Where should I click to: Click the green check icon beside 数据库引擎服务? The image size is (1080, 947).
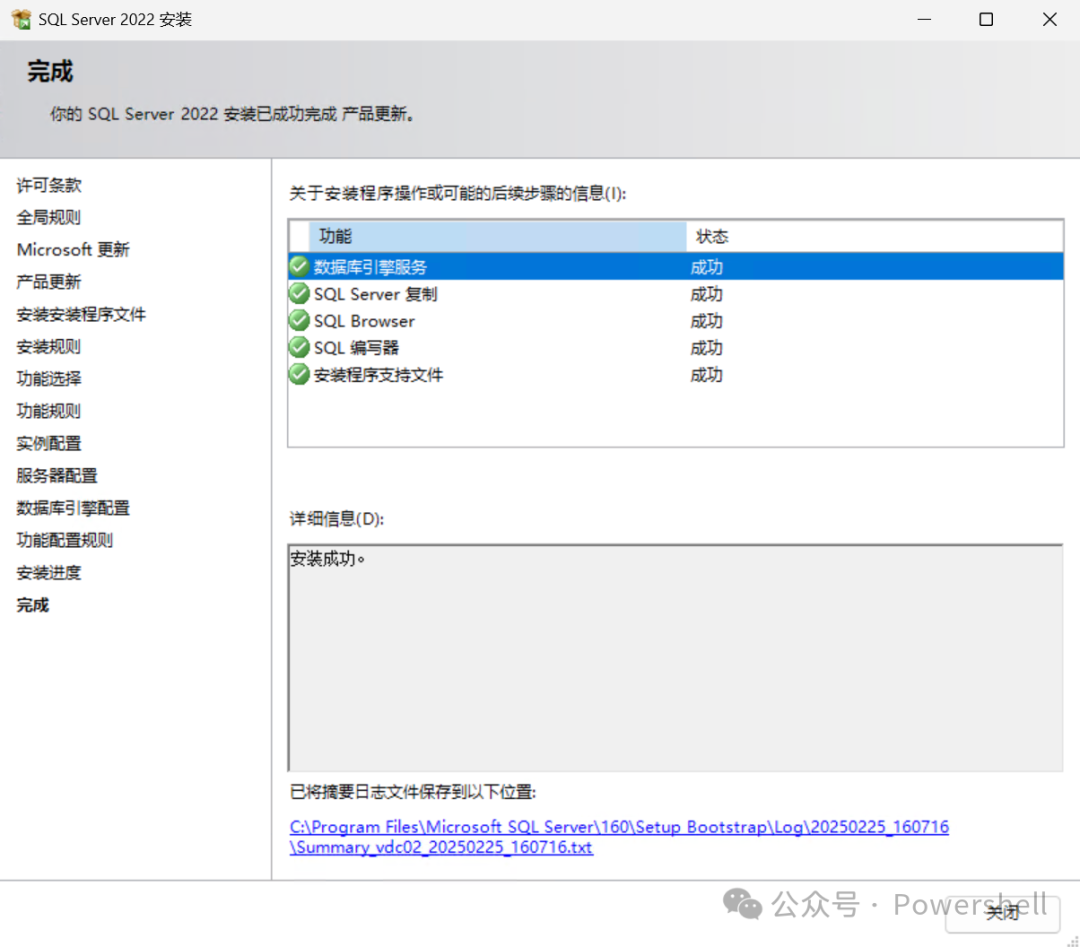[299, 266]
